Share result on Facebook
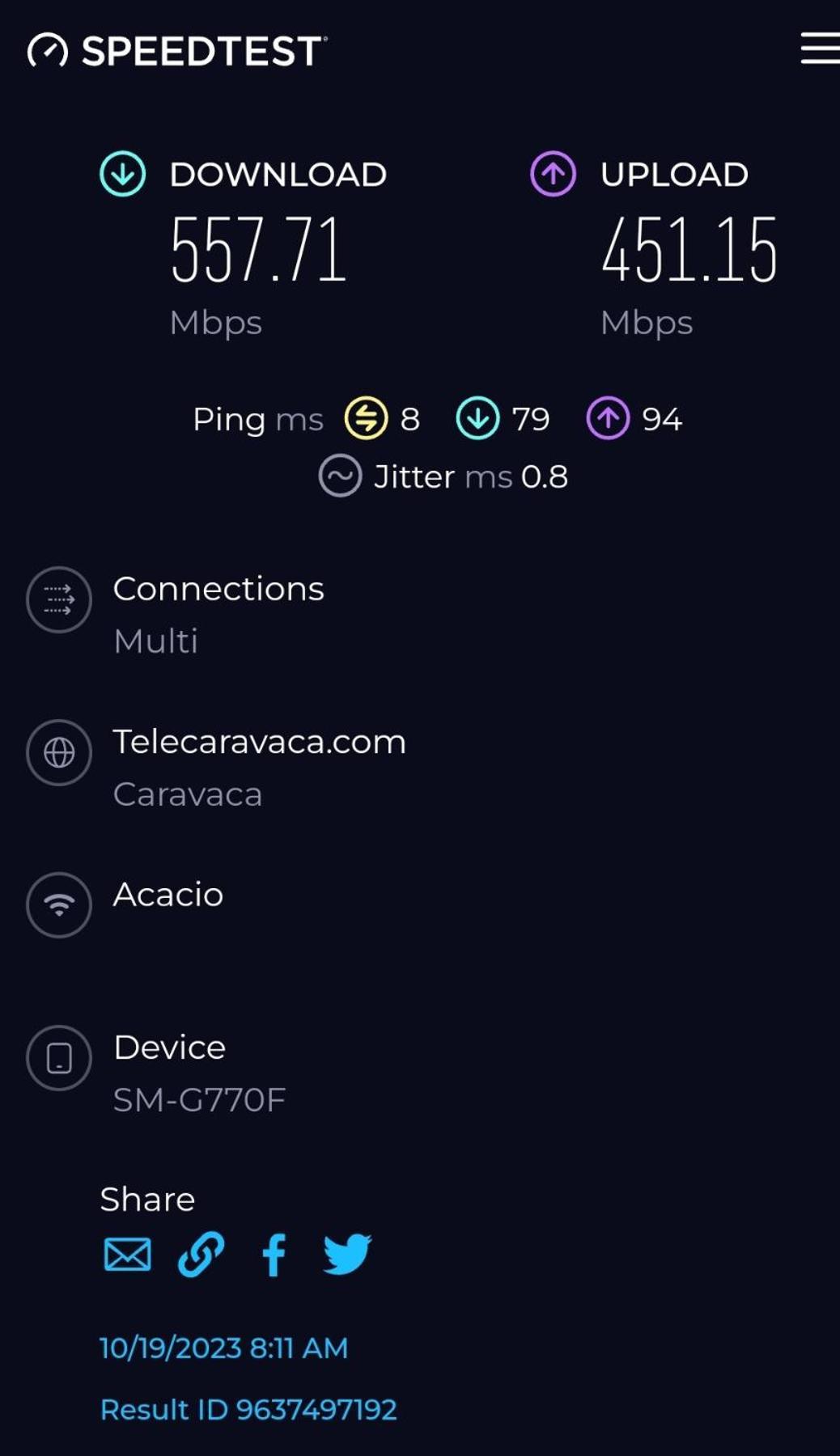 tap(274, 1255)
